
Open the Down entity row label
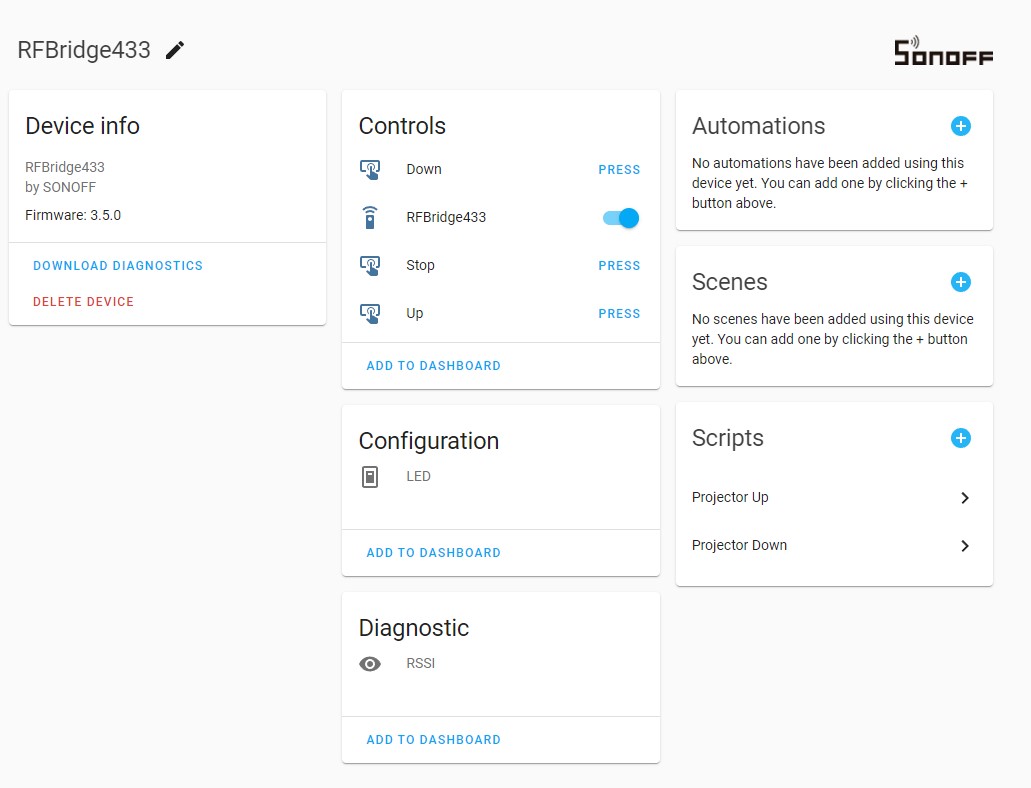424,169
